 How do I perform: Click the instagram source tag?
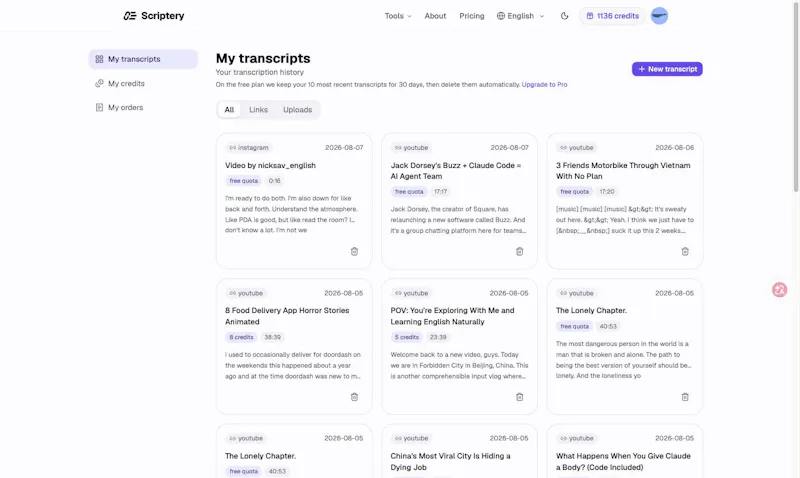(248, 147)
